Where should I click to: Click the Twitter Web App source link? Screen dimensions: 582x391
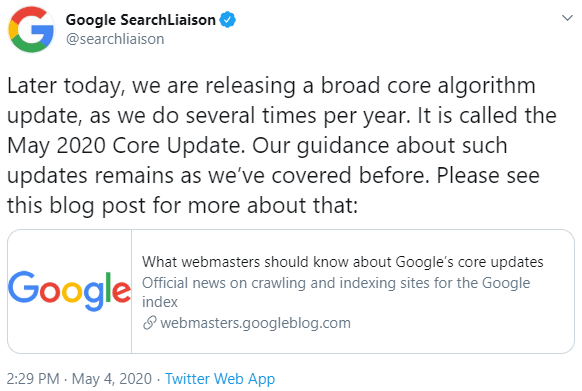[220, 379]
